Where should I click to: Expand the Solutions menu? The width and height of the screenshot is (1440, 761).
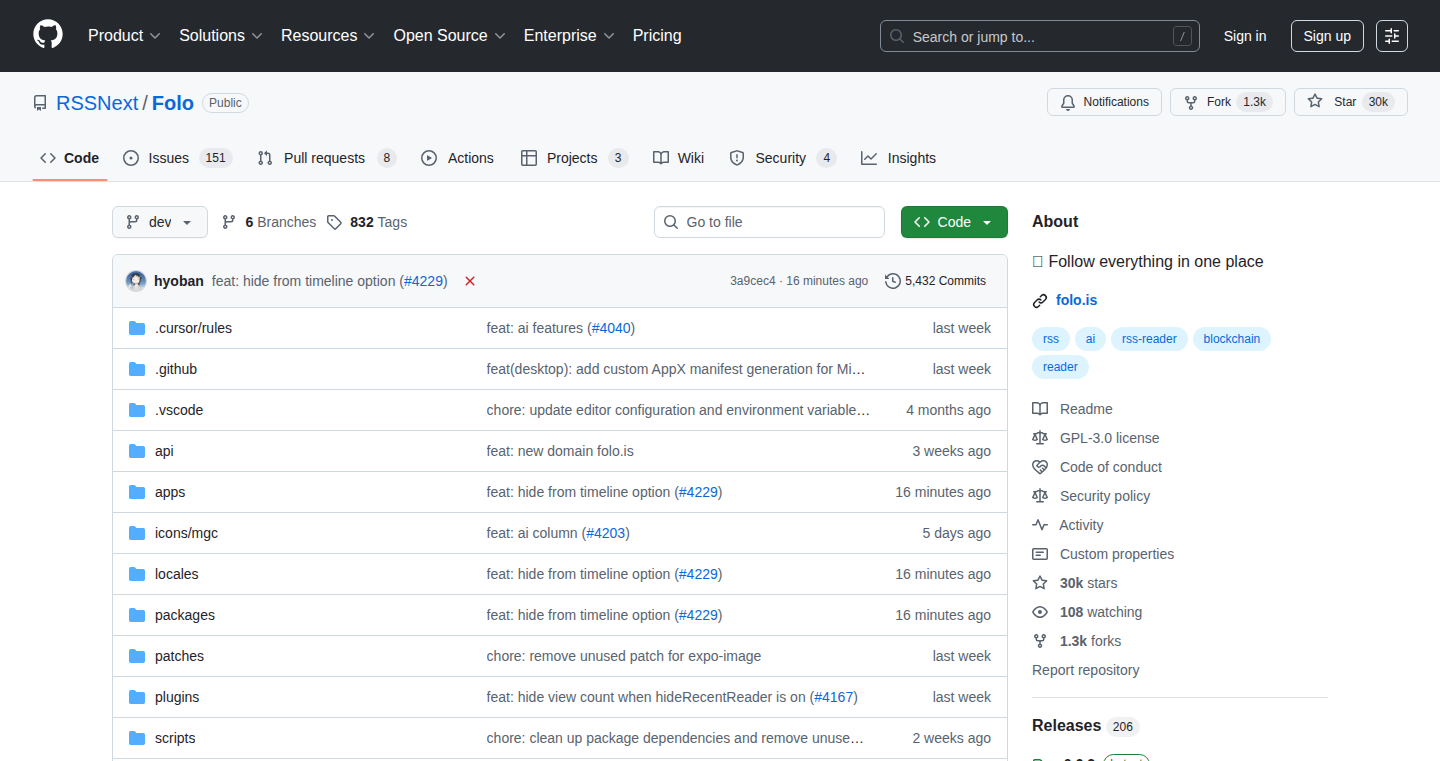pyautogui.click(x=221, y=36)
